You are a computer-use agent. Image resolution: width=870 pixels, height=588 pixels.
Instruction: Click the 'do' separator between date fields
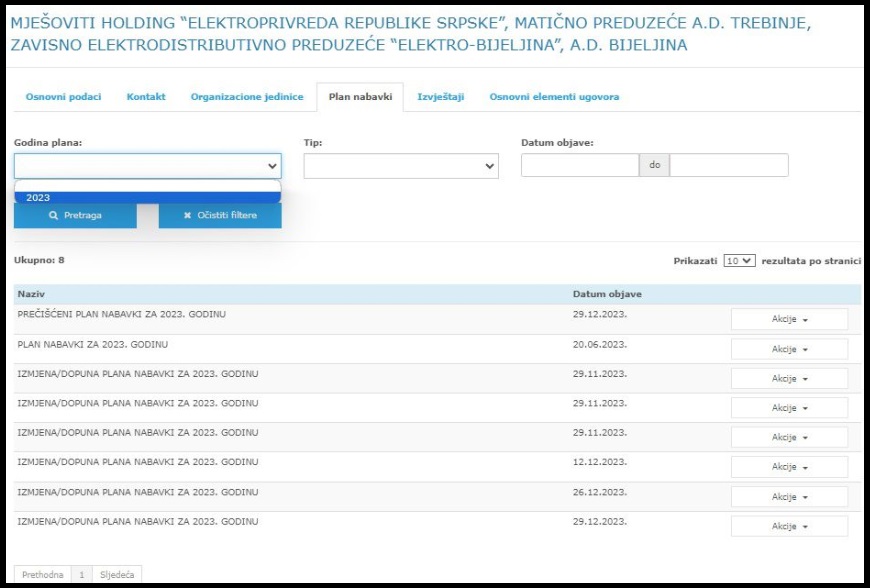(x=654, y=165)
